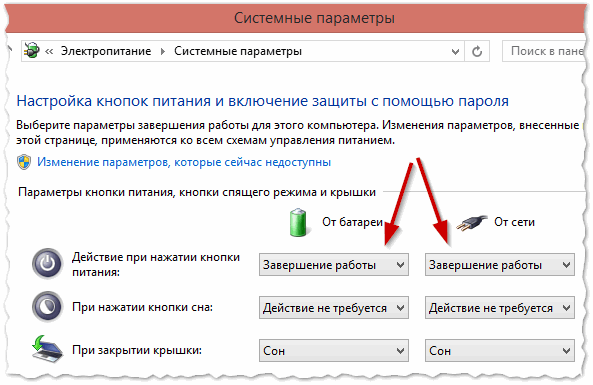Click the laptop lid closing icon
This screenshot has height=385, width=593.
pos(47,349)
